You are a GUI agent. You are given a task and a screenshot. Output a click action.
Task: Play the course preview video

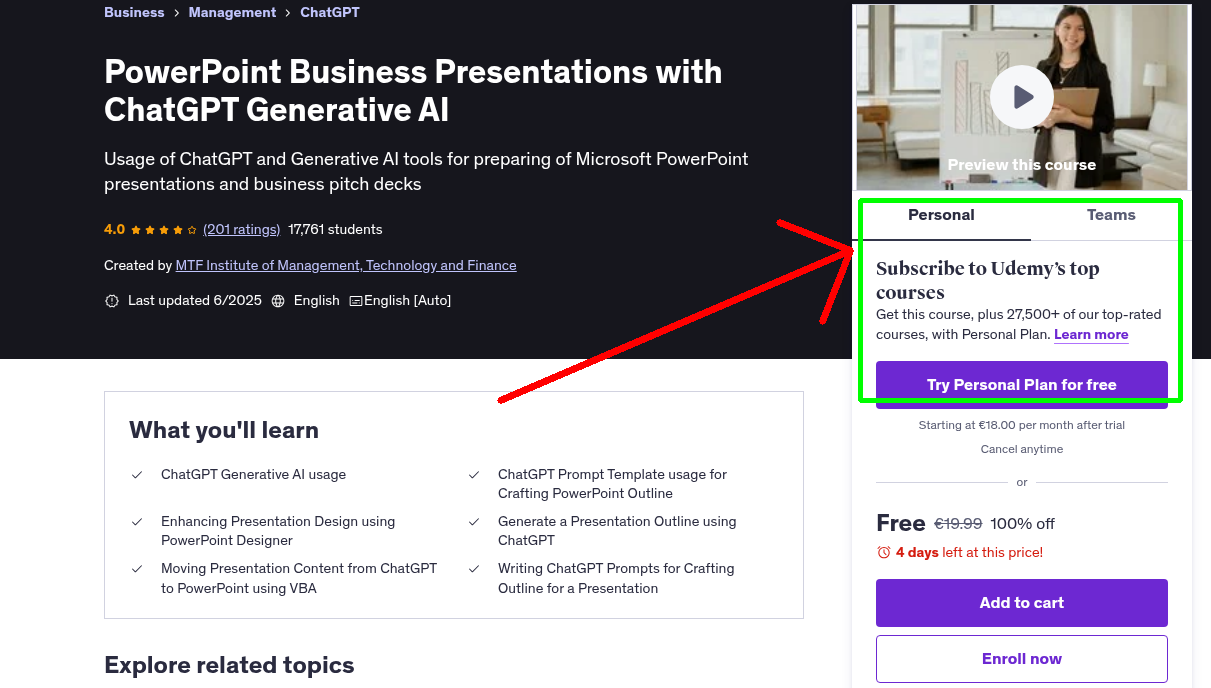tap(1021, 97)
